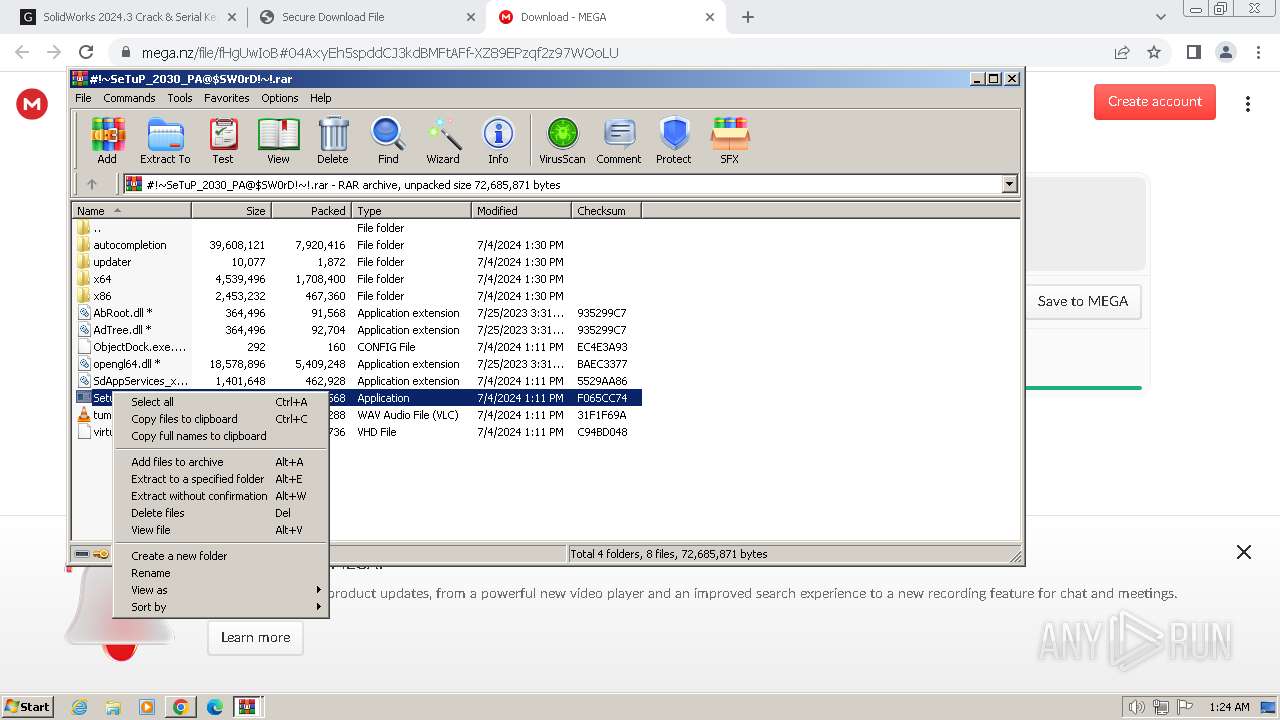Select the AdTree.dll file
Screen dimensions: 1280x720
click(122, 330)
